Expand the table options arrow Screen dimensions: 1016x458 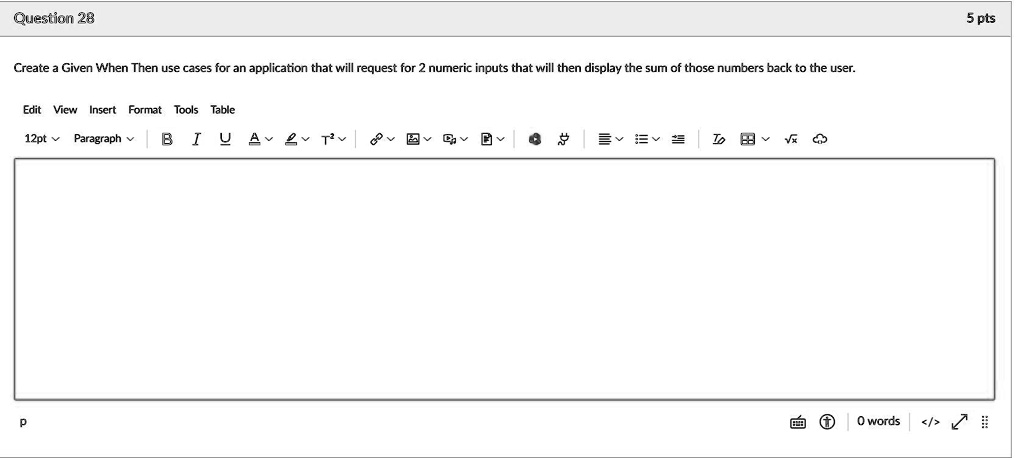767,139
